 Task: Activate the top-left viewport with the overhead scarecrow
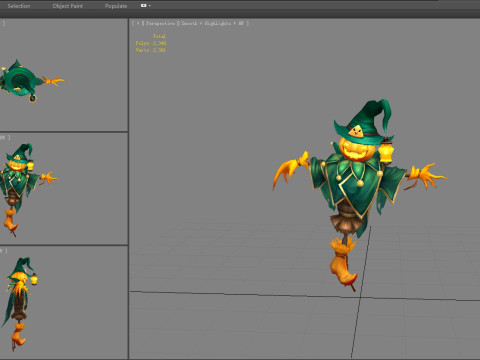[x=64, y=75]
